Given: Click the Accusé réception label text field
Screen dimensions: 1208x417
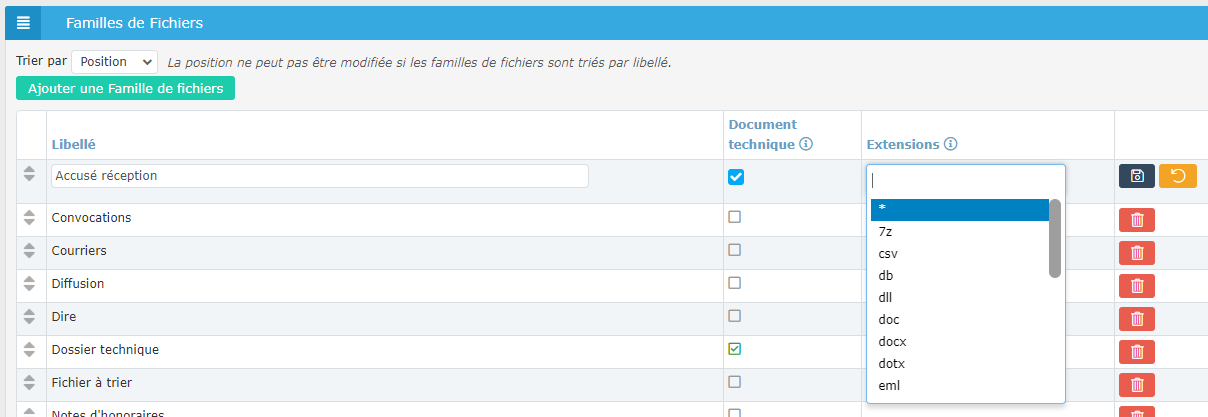Looking at the screenshot, I should pyautogui.click(x=319, y=176).
